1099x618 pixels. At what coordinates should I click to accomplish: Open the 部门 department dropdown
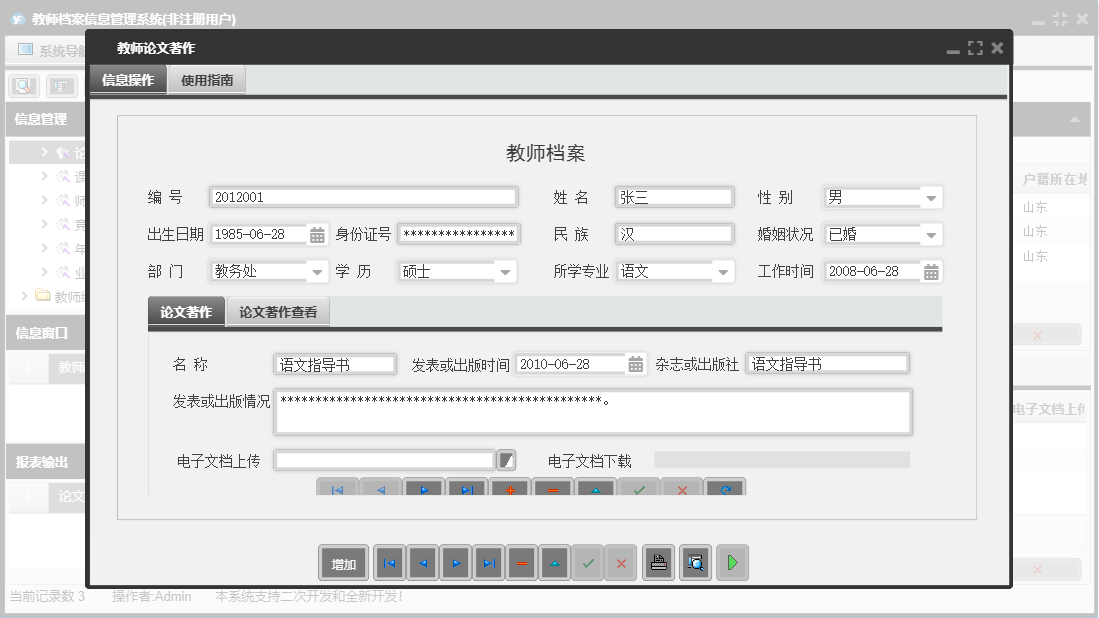click(318, 271)
